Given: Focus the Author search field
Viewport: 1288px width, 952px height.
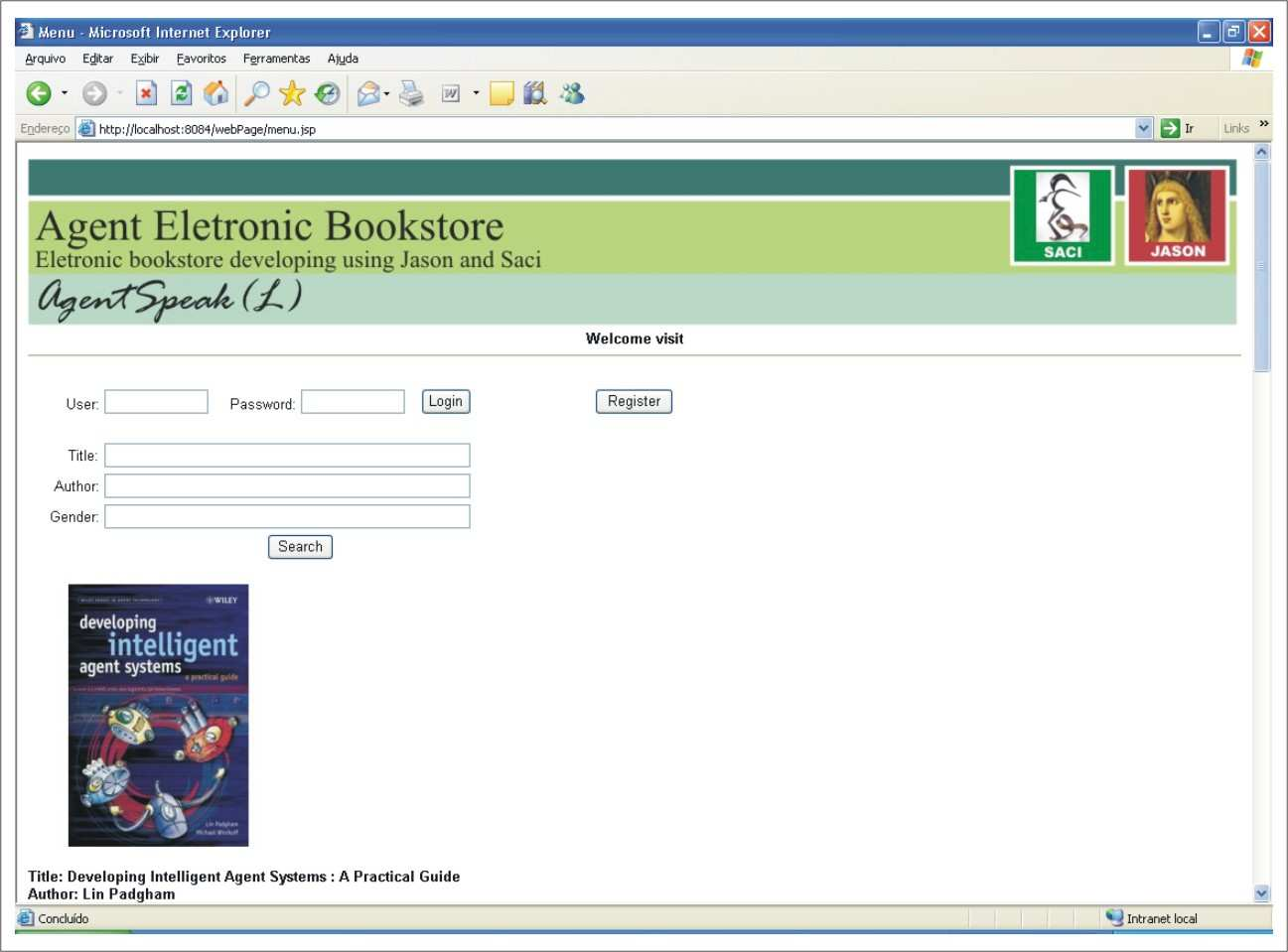Looking at the screenshot, I should pos(287,486).
